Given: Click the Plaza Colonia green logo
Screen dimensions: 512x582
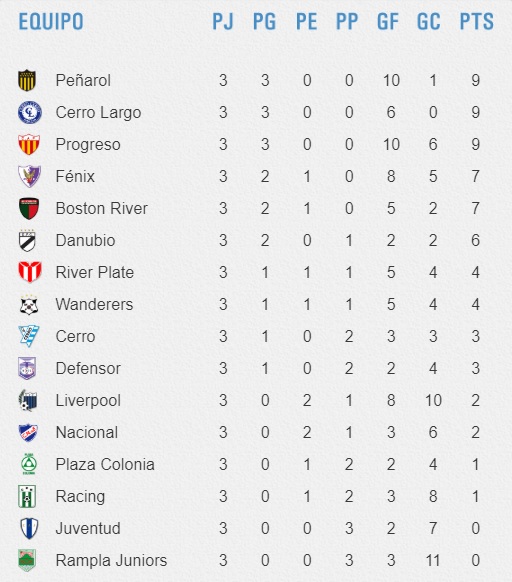Looking at the screenshot, I should tap(29, 464).
